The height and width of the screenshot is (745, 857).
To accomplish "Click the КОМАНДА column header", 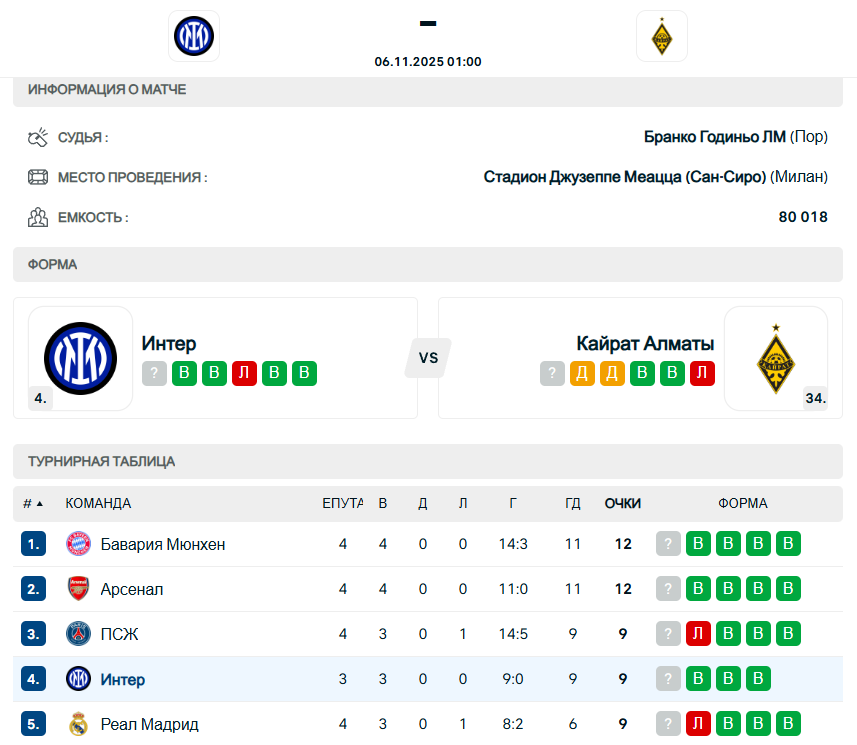I will click(x=98, y=503).
